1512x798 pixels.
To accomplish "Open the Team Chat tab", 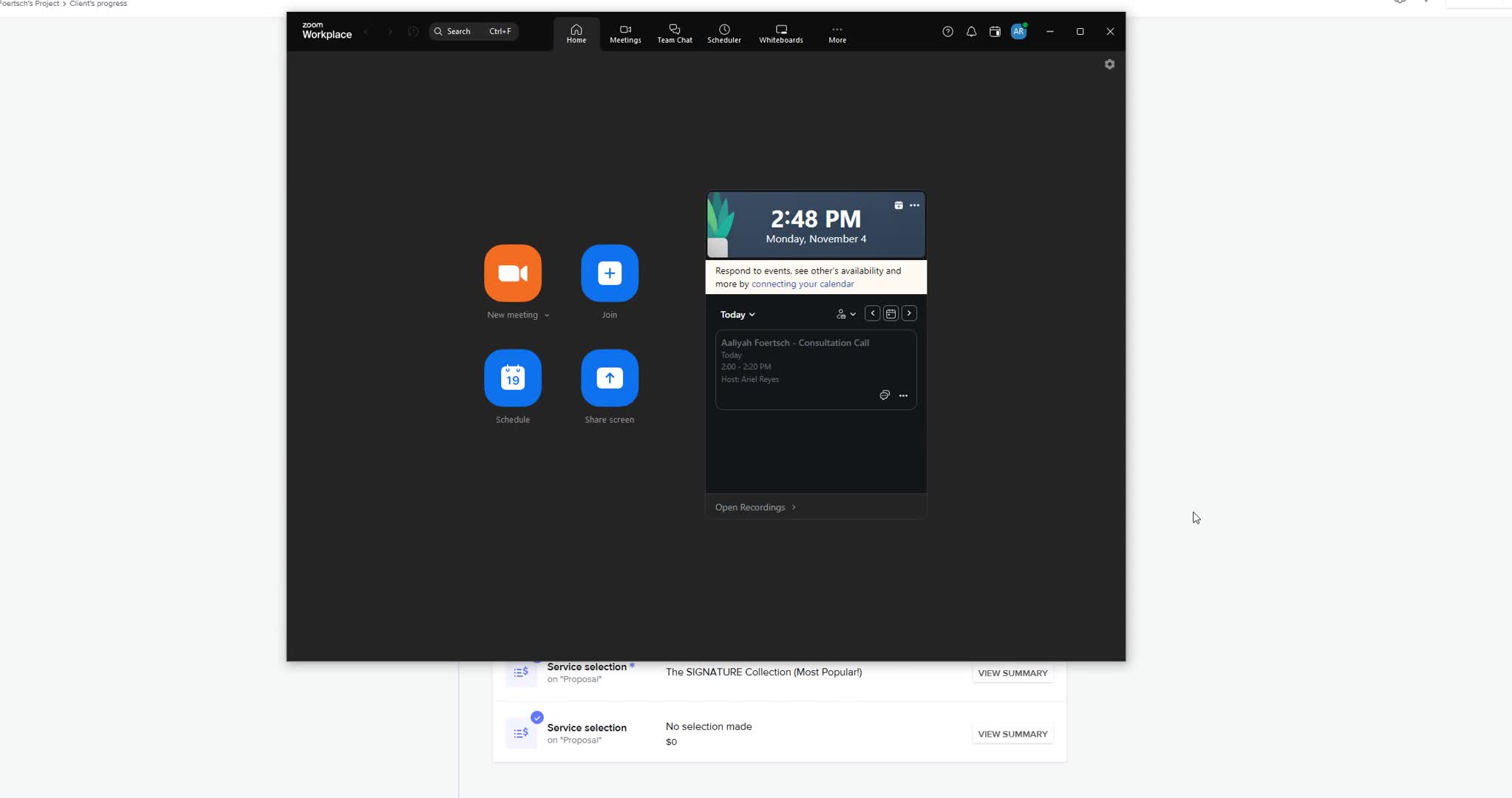I will tap(674, 34).
